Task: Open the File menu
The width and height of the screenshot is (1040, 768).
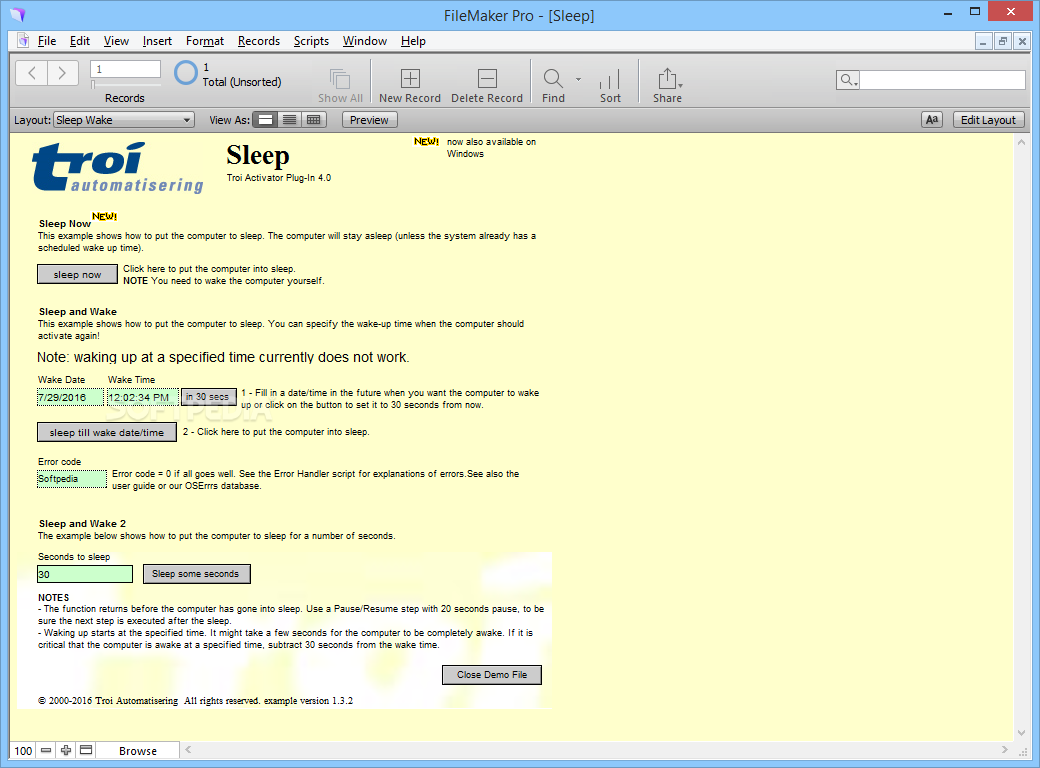Action: pyautogui.click(x=46, y=41)
